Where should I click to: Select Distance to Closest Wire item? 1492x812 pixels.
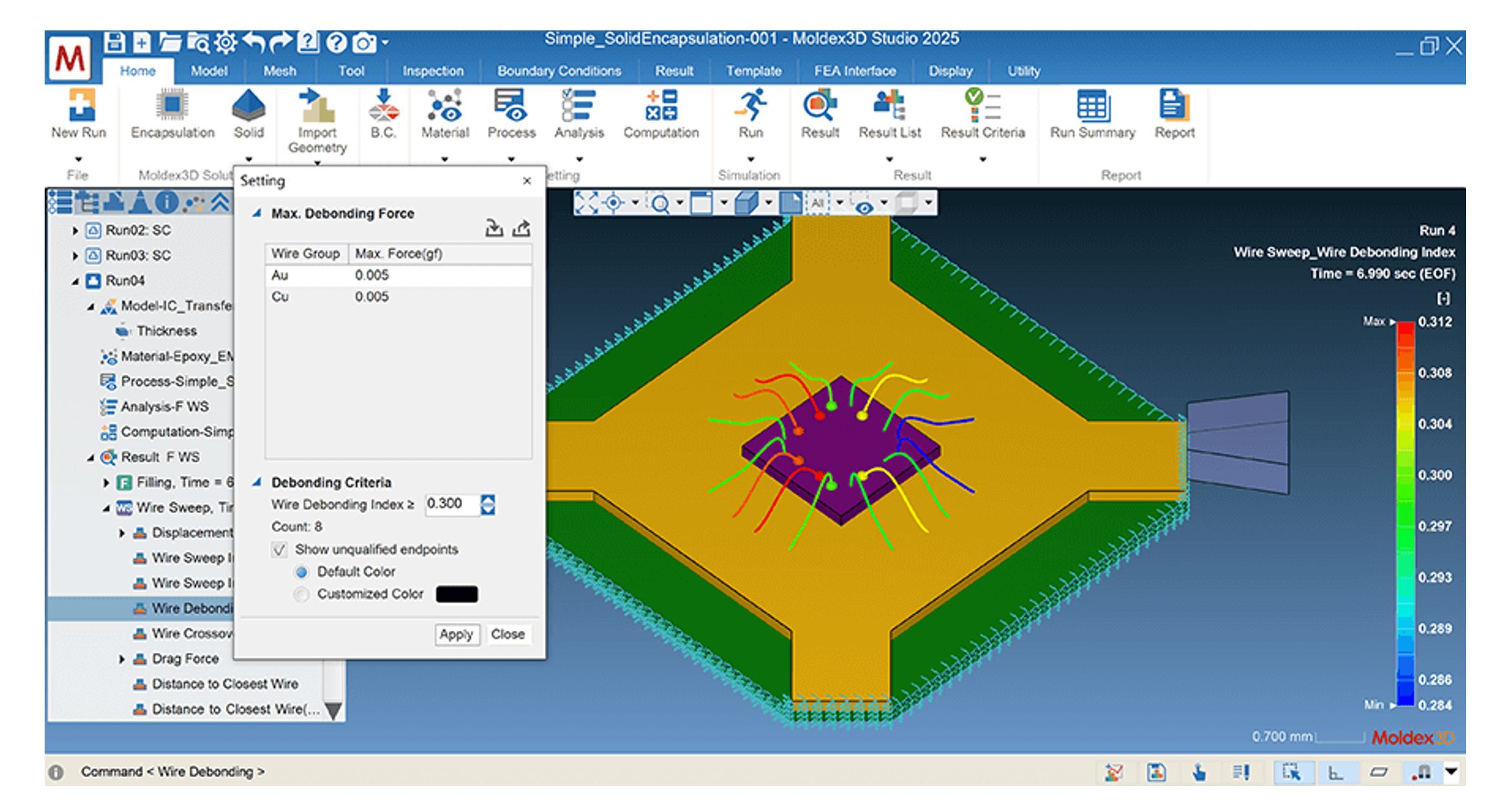tap(225, 685)
